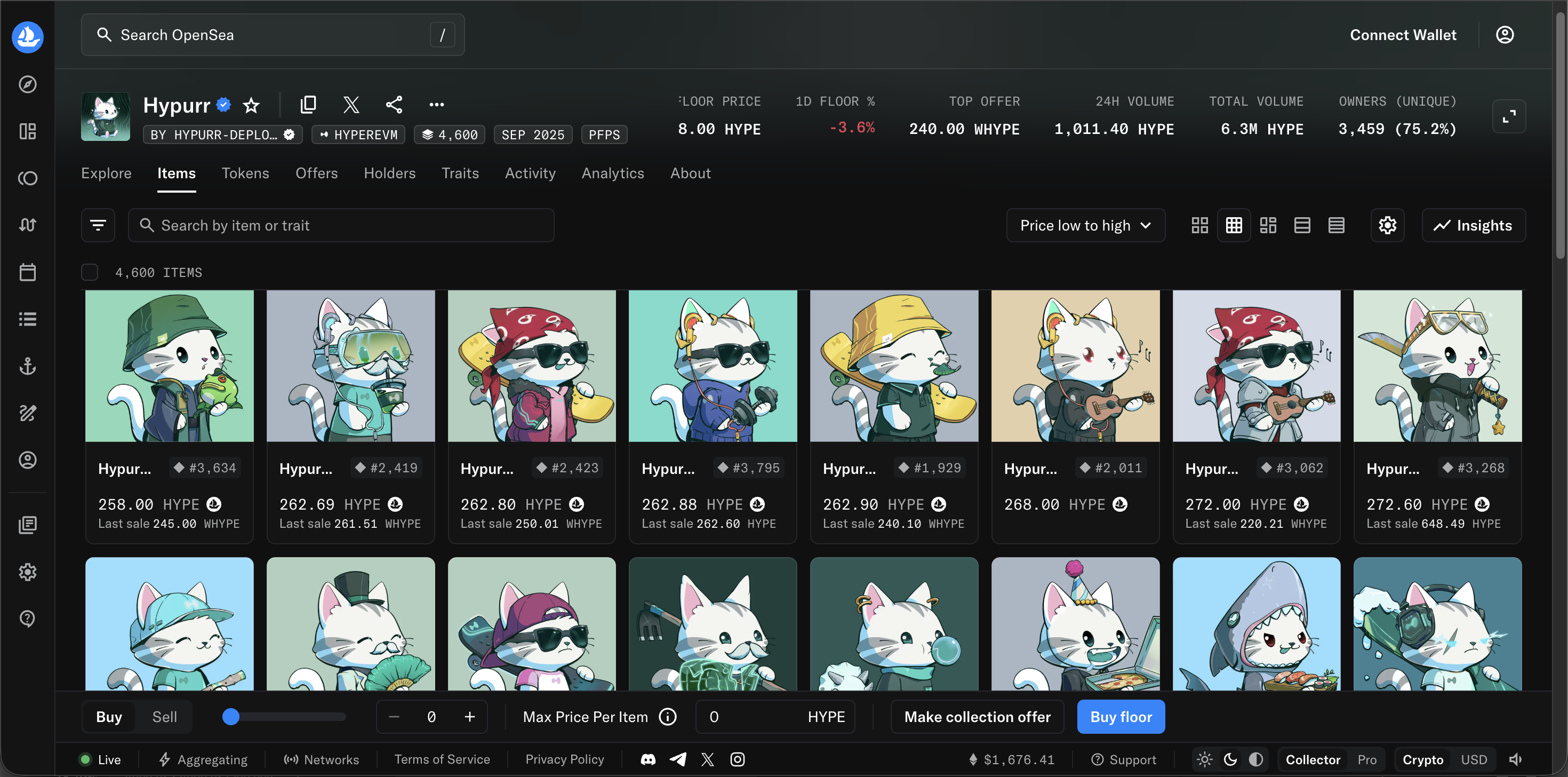Click Make collection offer
The image size is (1568, 777).
point(977,717)
